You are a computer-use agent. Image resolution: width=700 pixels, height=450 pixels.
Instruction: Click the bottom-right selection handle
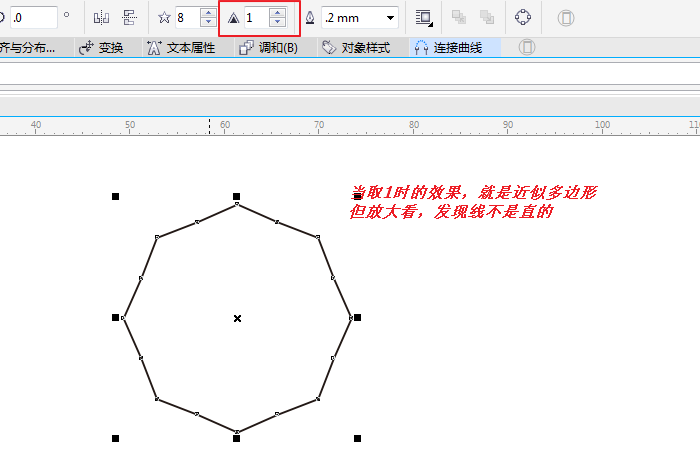coord(358,438)
